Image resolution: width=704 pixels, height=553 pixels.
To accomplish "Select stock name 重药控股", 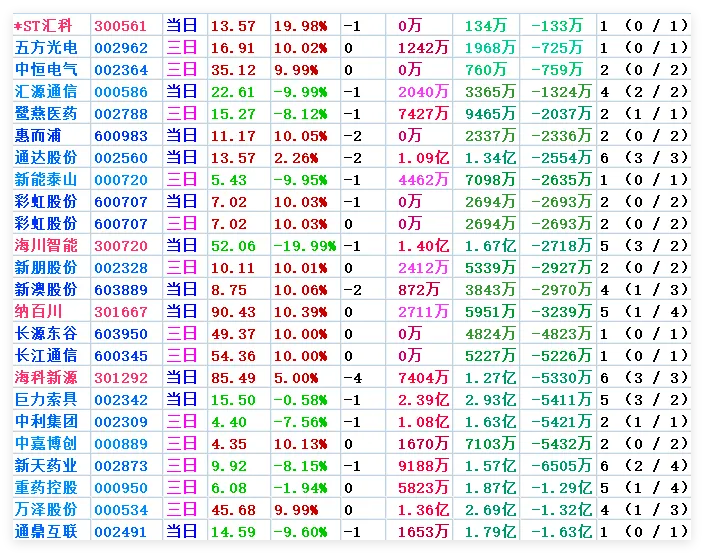I will click(x=46, y=487).
